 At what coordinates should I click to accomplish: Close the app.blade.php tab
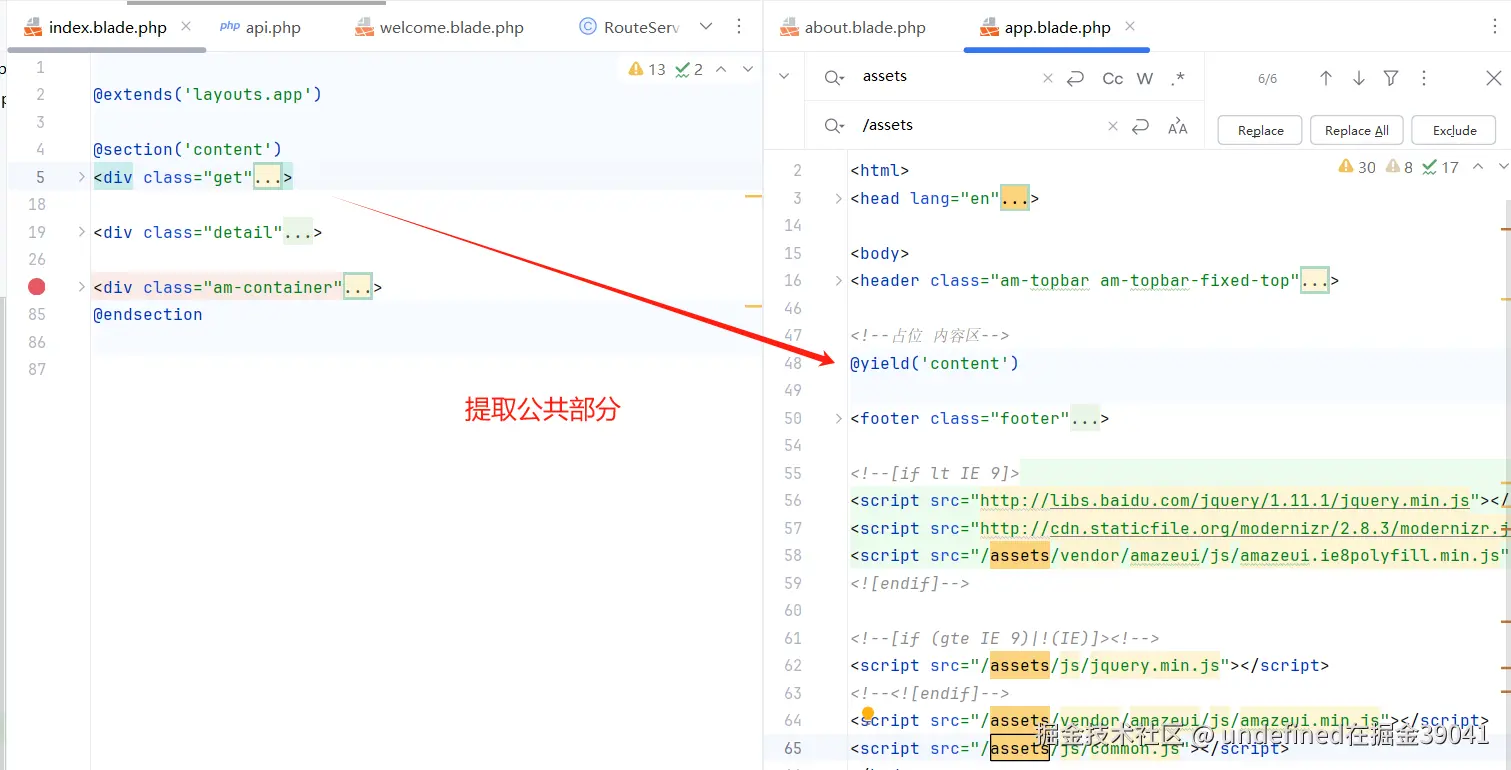pyautogui.click(x=1130, y=27)
